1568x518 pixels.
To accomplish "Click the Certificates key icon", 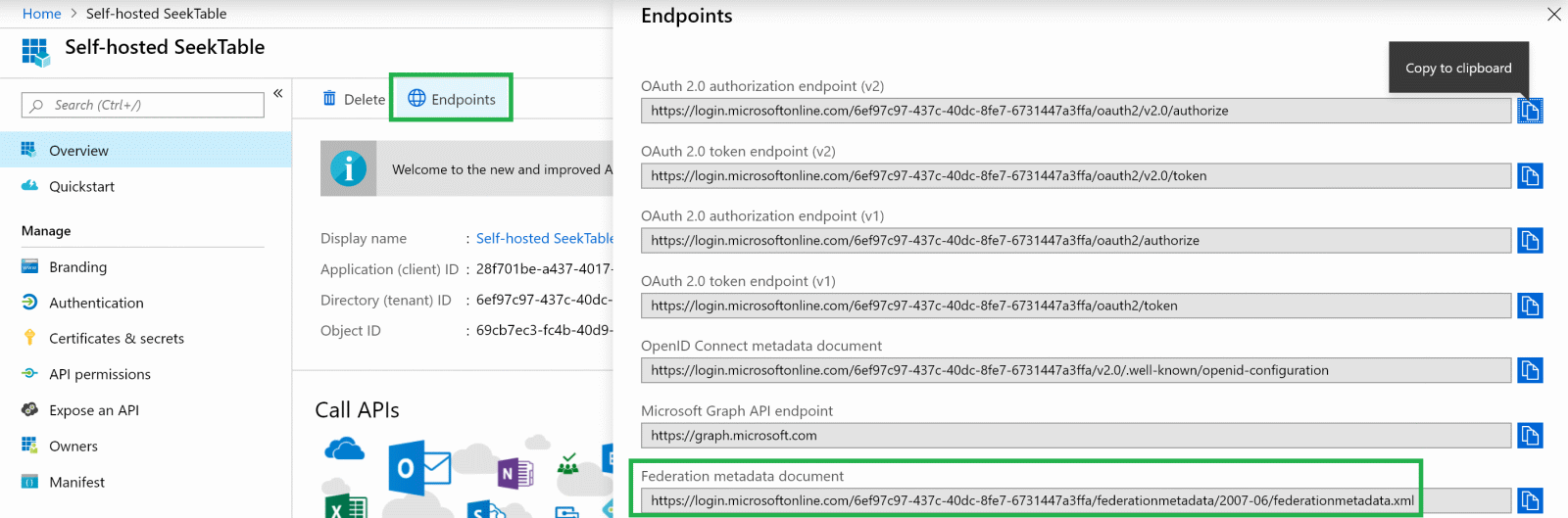I will (29, 338).
